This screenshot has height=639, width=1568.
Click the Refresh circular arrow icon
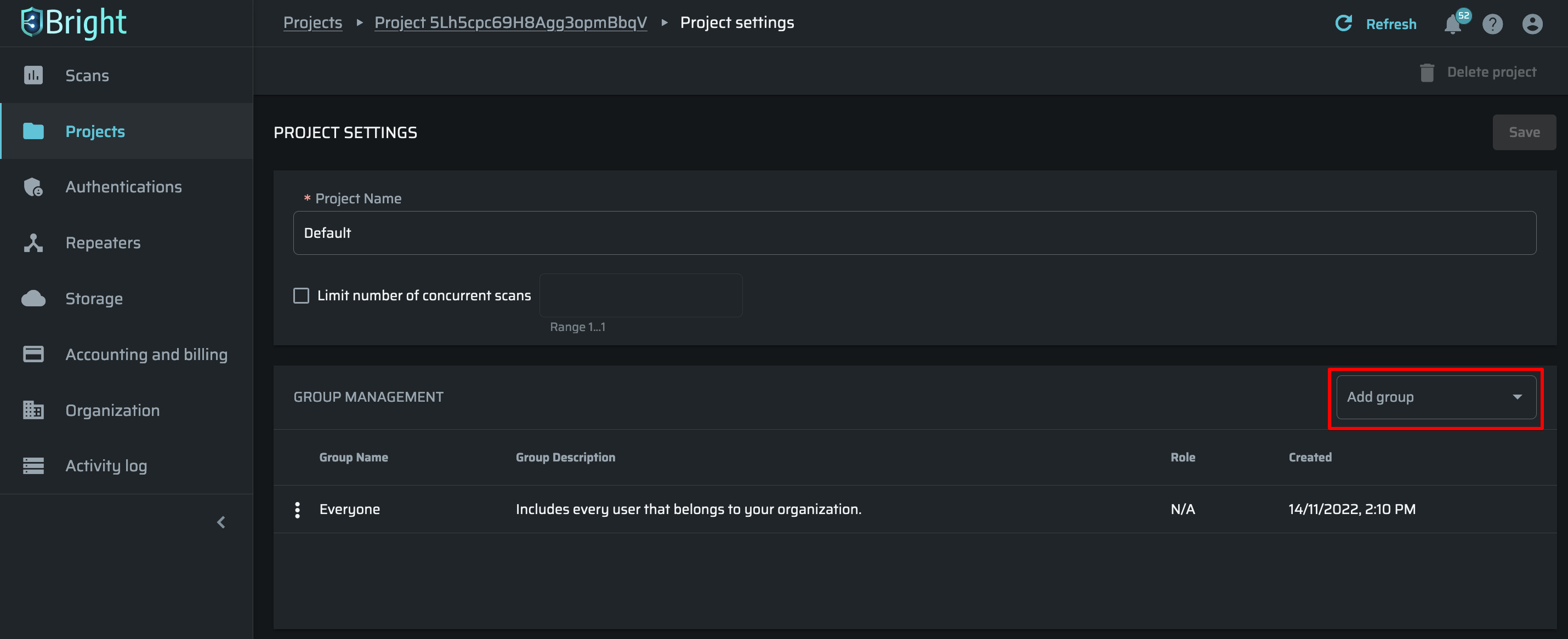pyautogui.click(x=1343, y=23)
